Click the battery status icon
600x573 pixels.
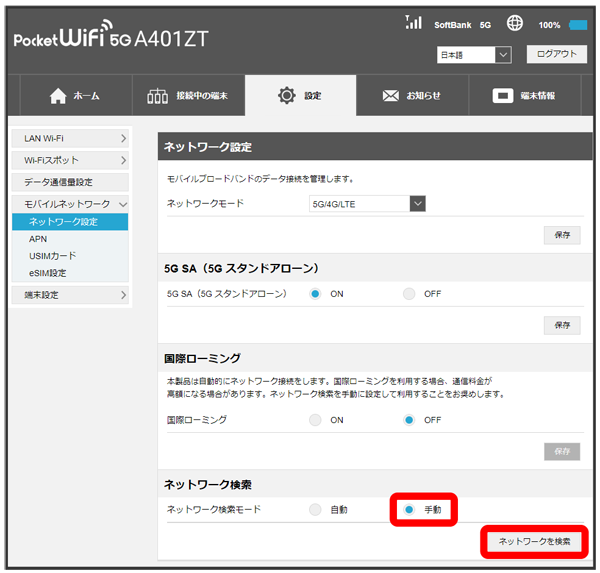point(578,24)
